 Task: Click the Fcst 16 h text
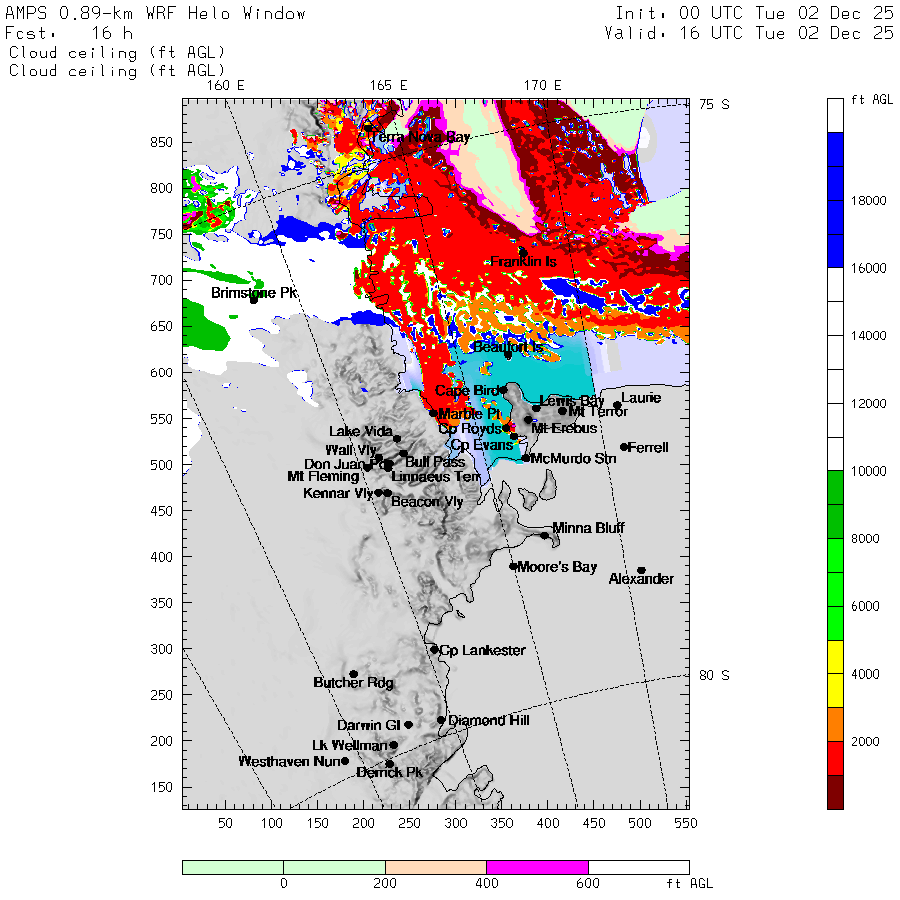[x=69, y=33]
